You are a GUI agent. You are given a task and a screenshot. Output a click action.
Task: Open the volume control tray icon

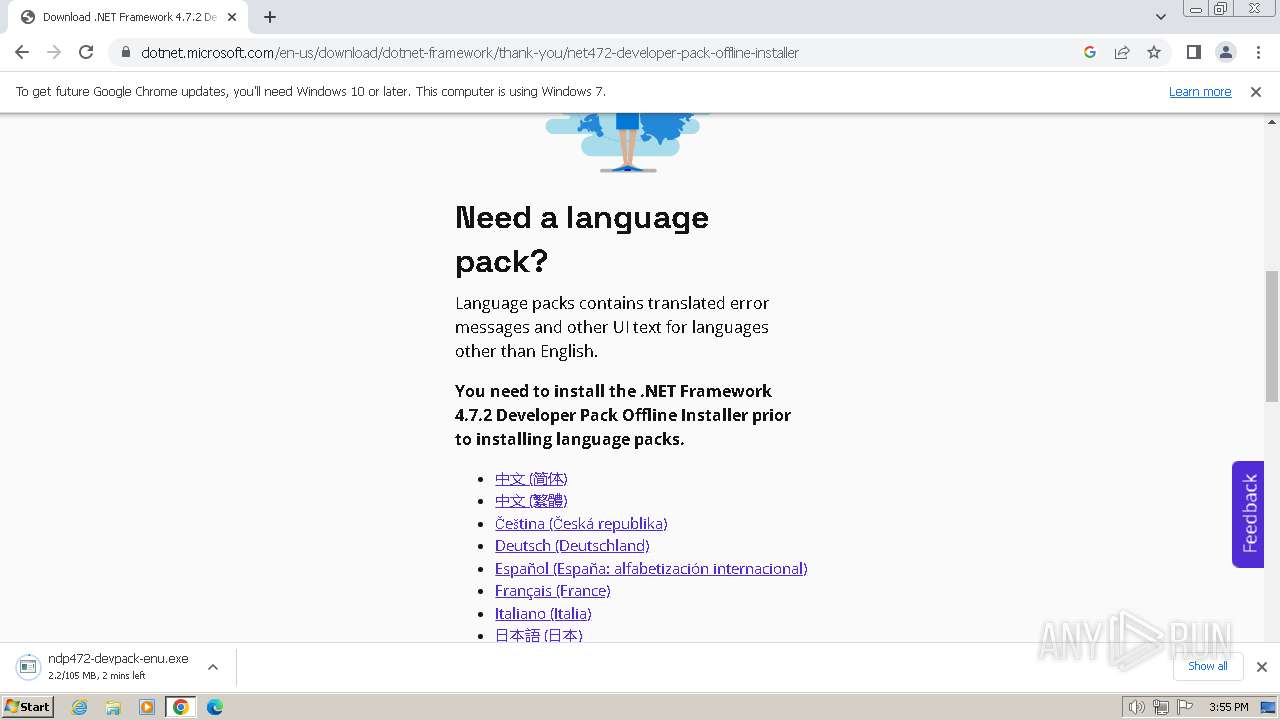coord(1136,707)
